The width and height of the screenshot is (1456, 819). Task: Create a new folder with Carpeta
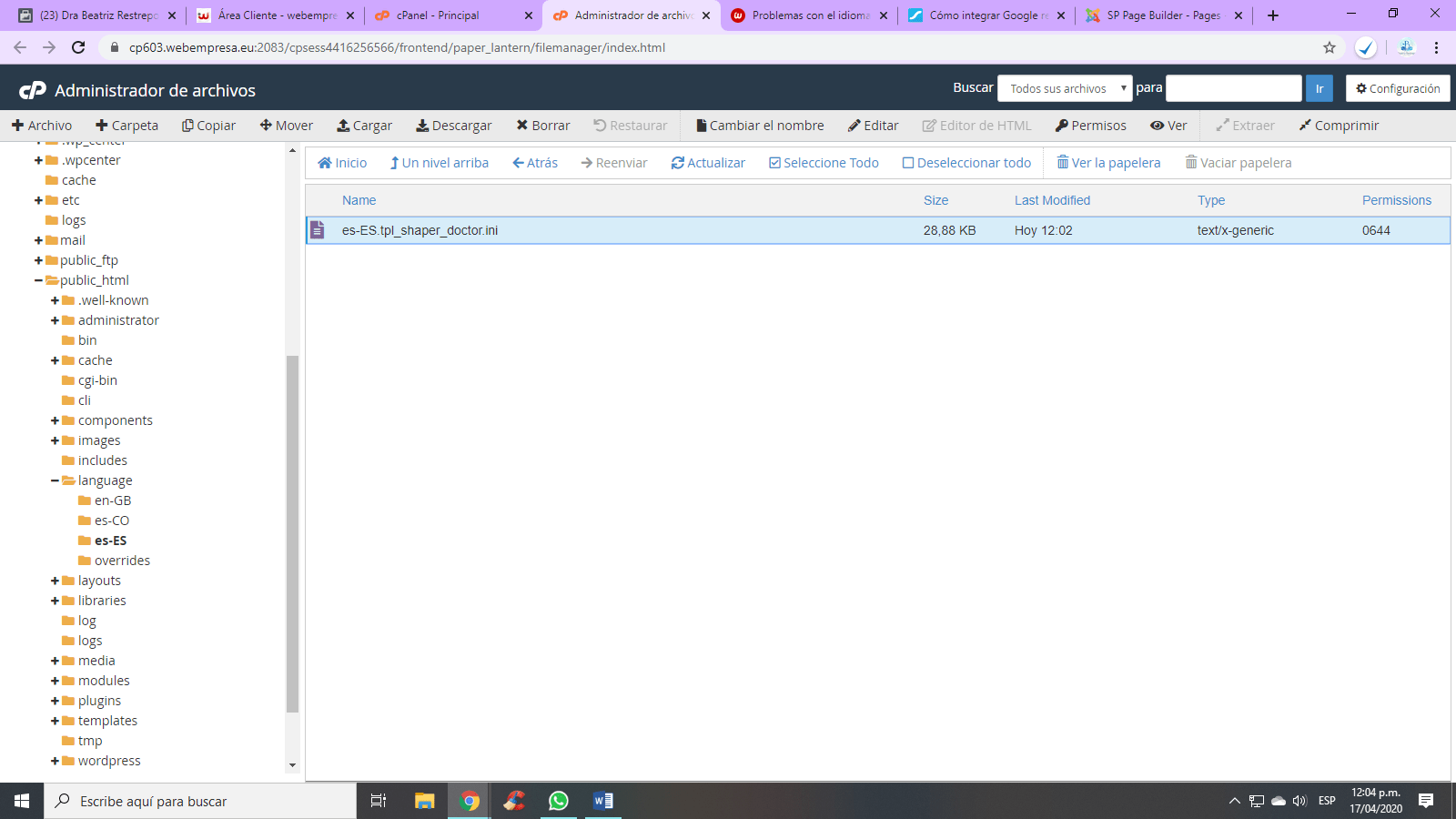[x=126, y=126]
